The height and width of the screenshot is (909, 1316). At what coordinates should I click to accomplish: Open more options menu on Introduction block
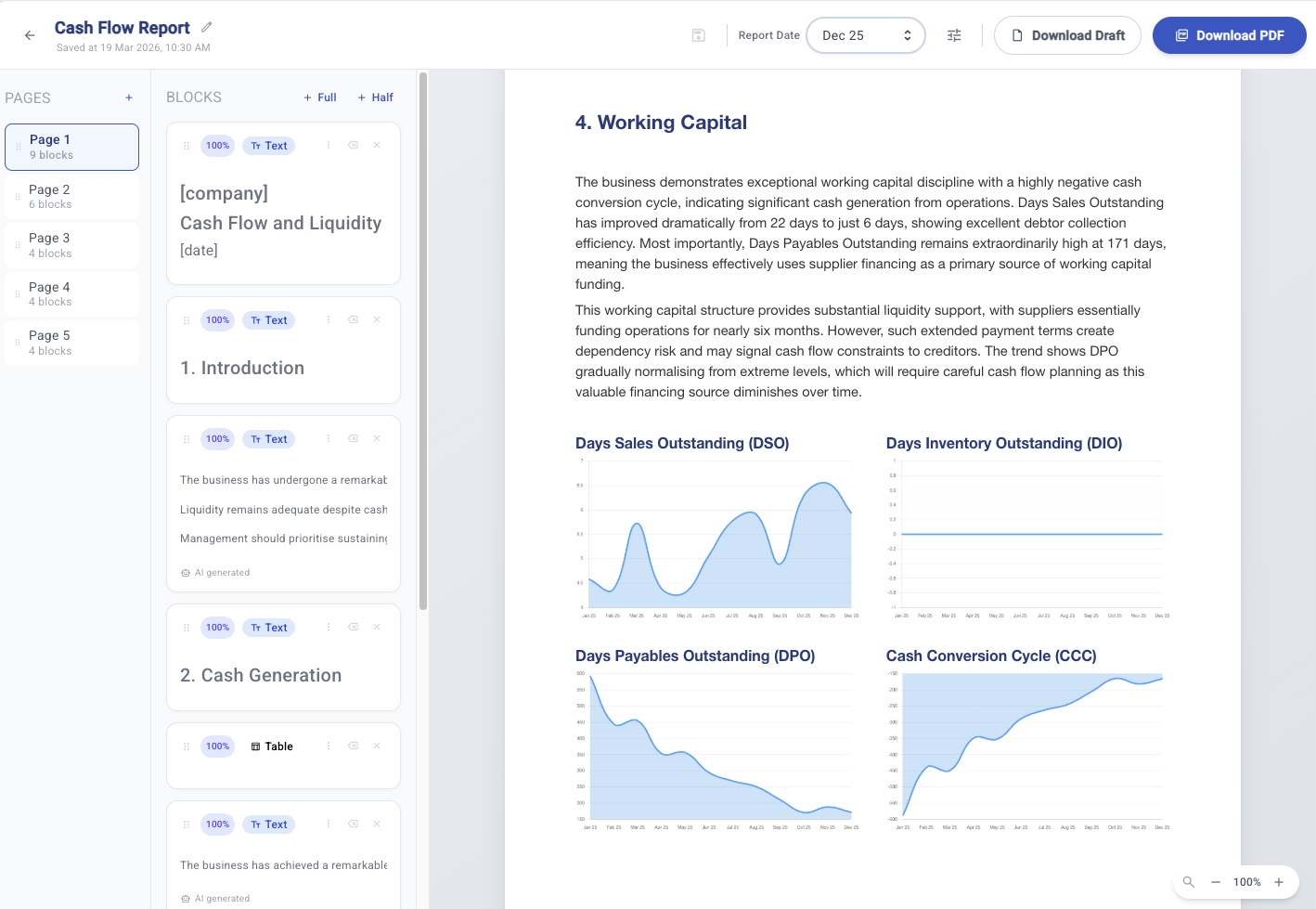tap(329, 319)
